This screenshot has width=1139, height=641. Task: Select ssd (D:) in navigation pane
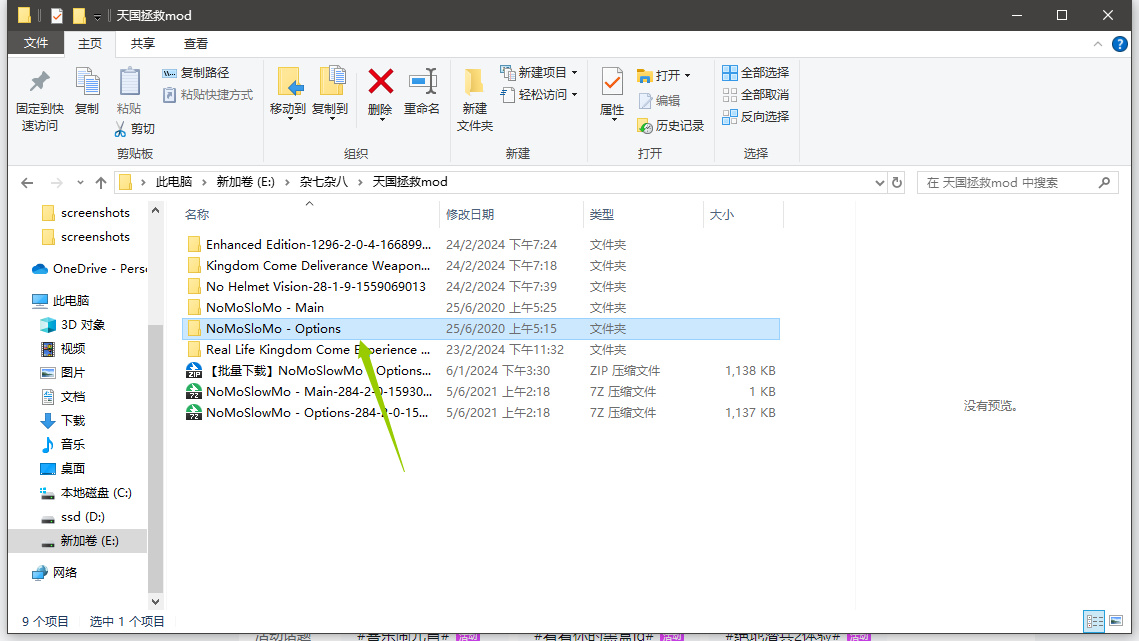click(73, 517)
